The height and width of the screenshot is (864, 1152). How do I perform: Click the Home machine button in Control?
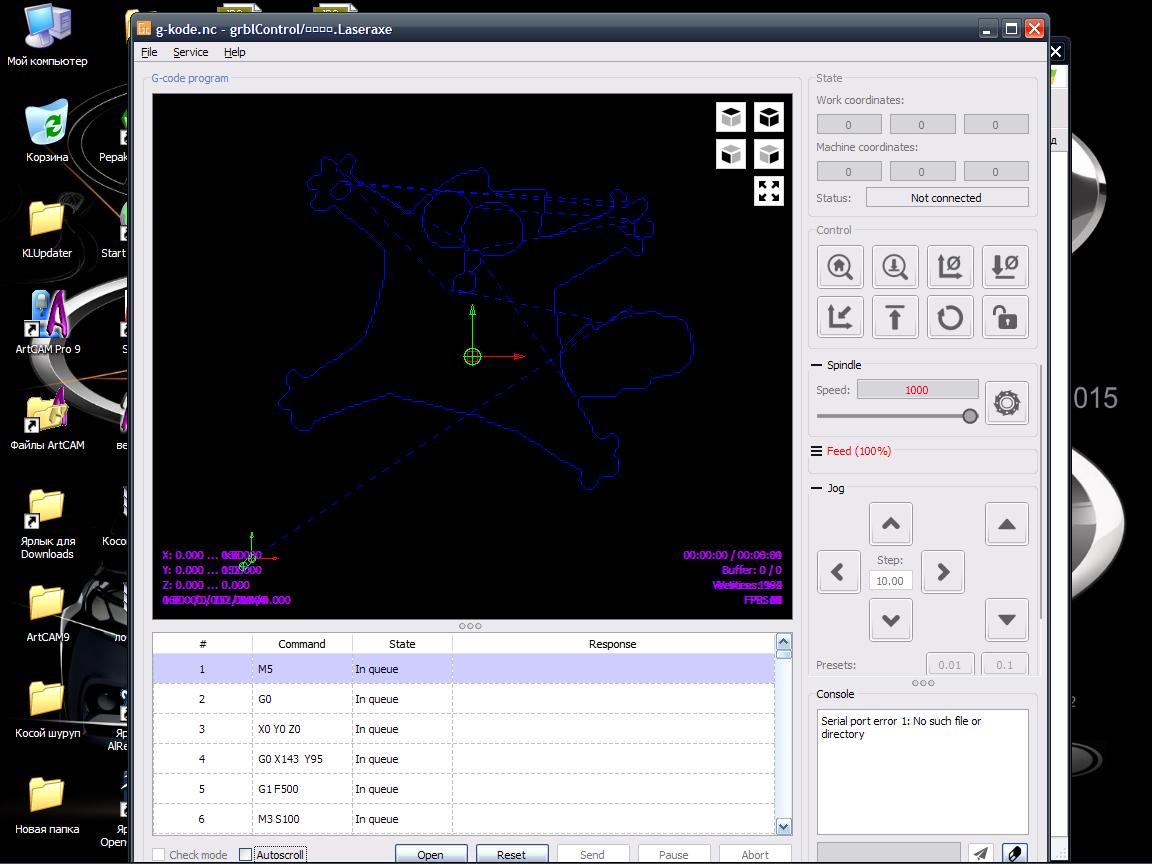point(840,267)
